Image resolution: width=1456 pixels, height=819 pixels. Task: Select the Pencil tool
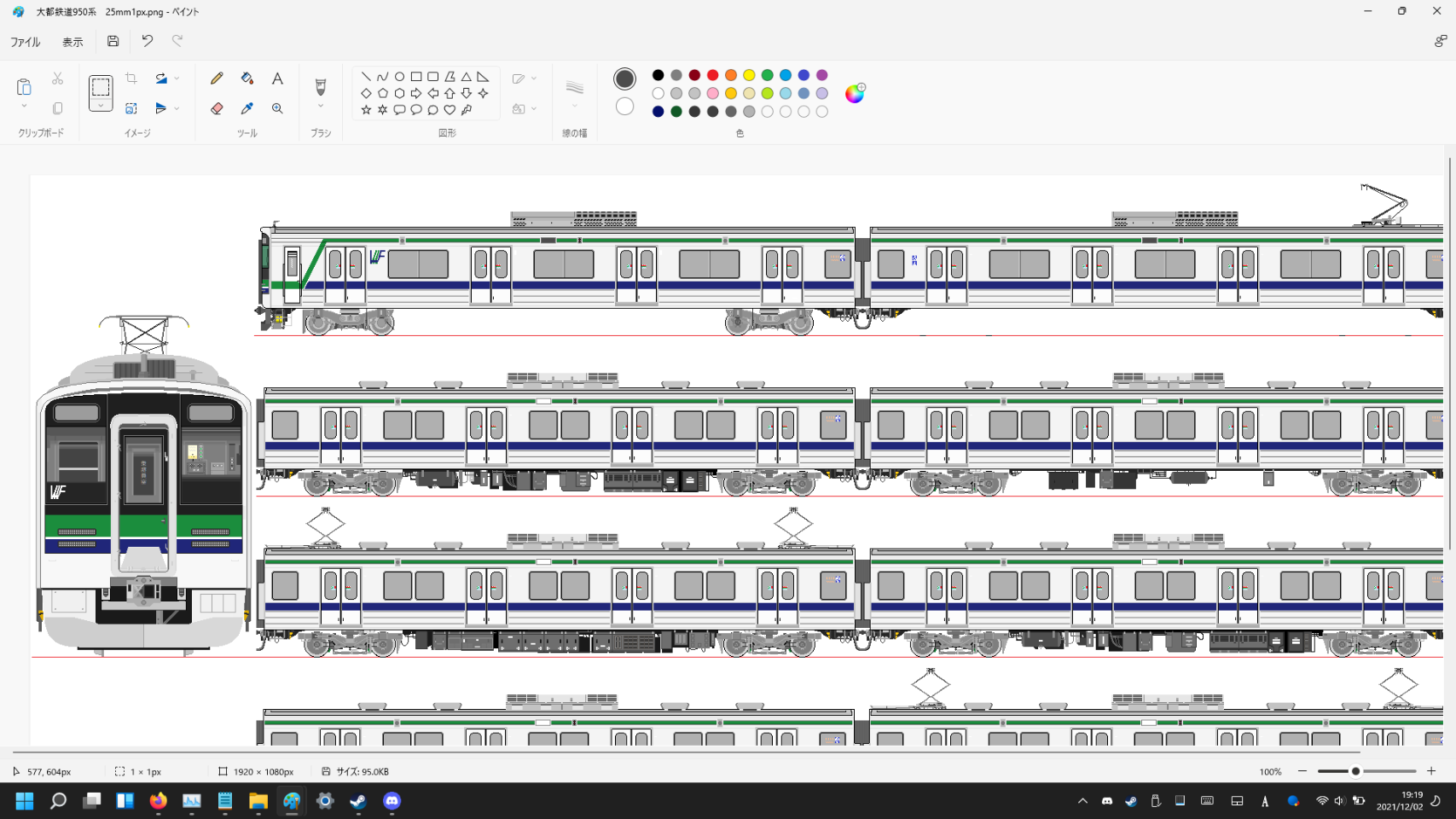coord(217,78)
